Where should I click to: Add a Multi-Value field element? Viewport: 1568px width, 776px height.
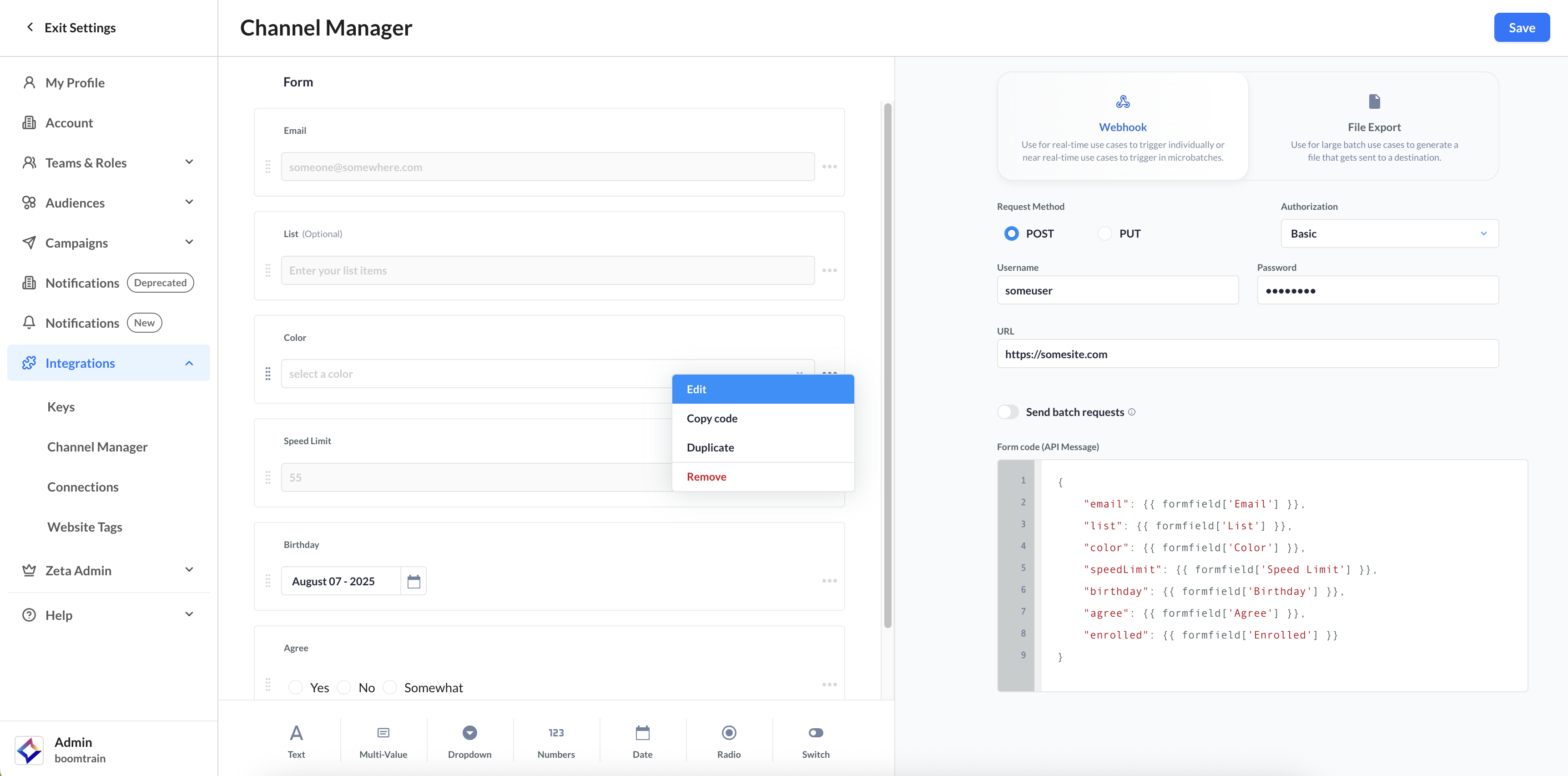pyautogui.click(x=383, y=740)
